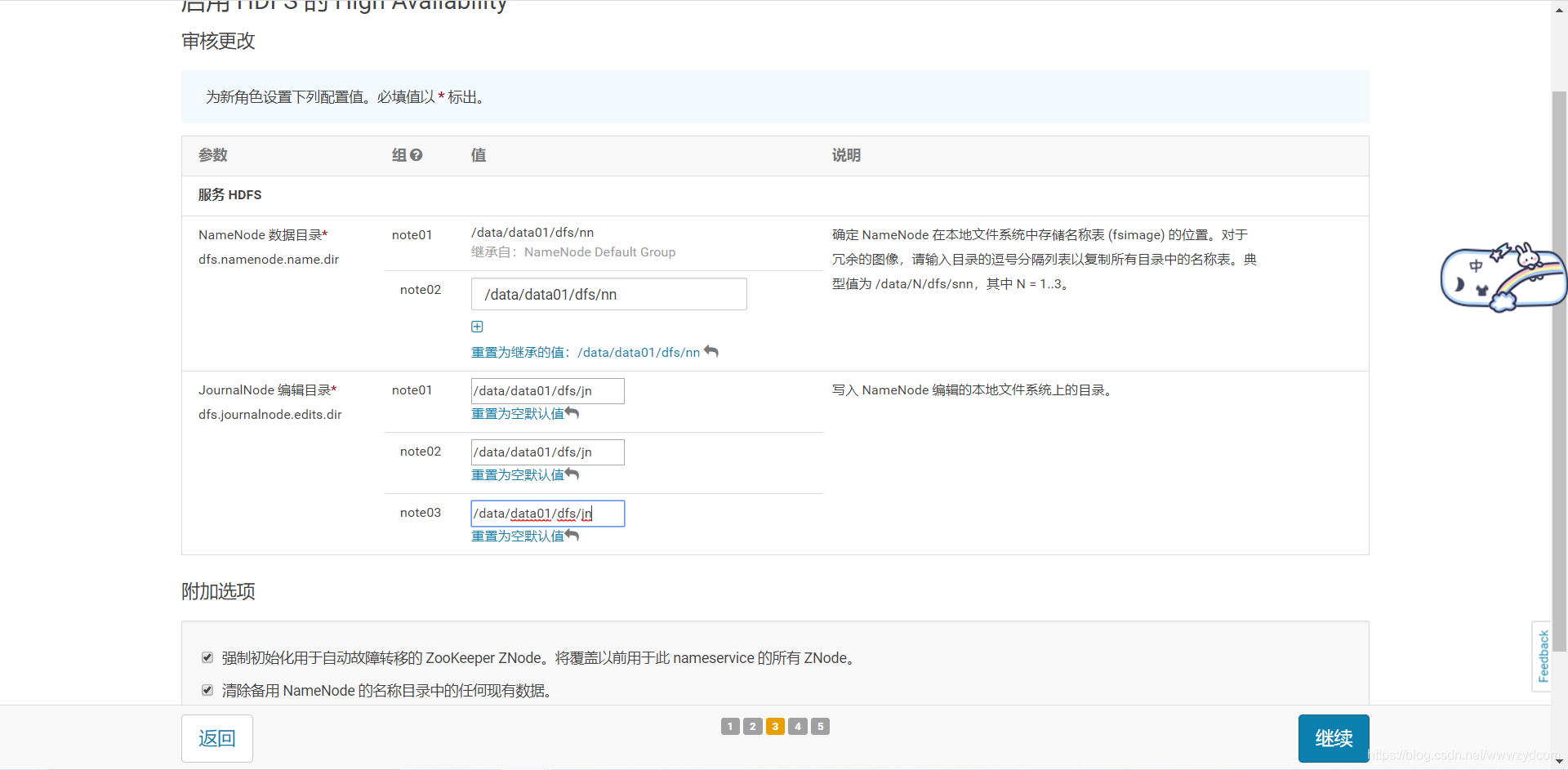Add another NameNode directory with plus icon
The width and height of the screenshot is (1568, 770).
click(477, 327)
